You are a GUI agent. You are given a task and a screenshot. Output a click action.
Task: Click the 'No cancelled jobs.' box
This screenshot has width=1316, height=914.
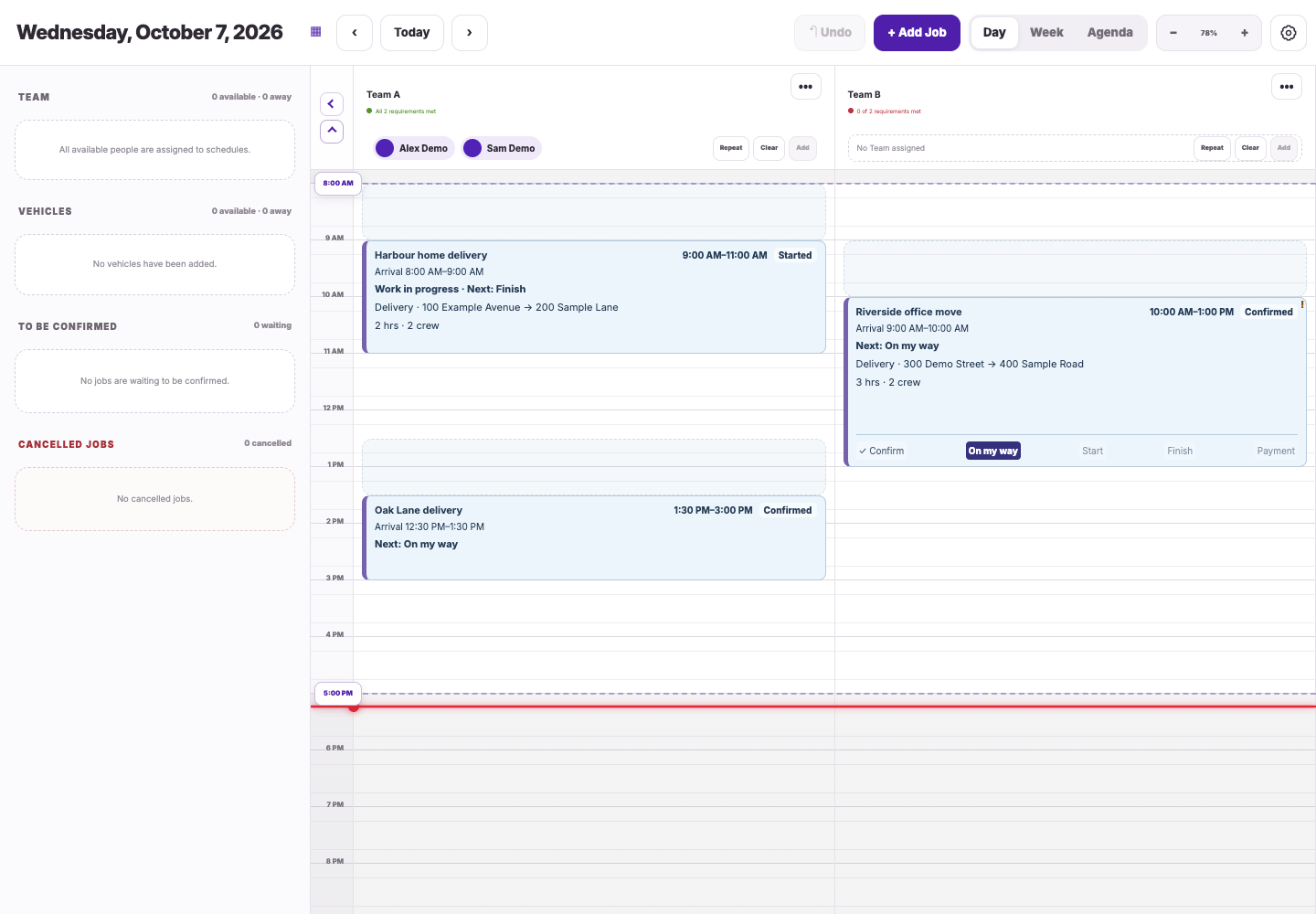coord(154,499)
